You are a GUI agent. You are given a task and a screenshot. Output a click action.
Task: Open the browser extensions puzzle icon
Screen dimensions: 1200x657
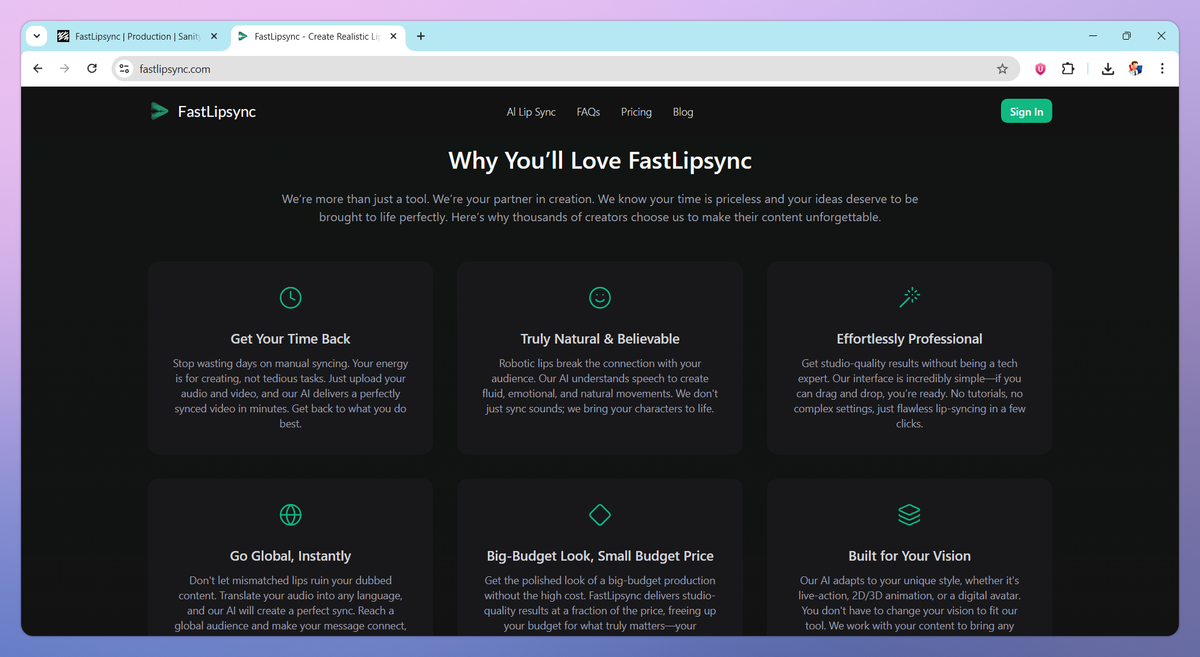[1068, 69]
